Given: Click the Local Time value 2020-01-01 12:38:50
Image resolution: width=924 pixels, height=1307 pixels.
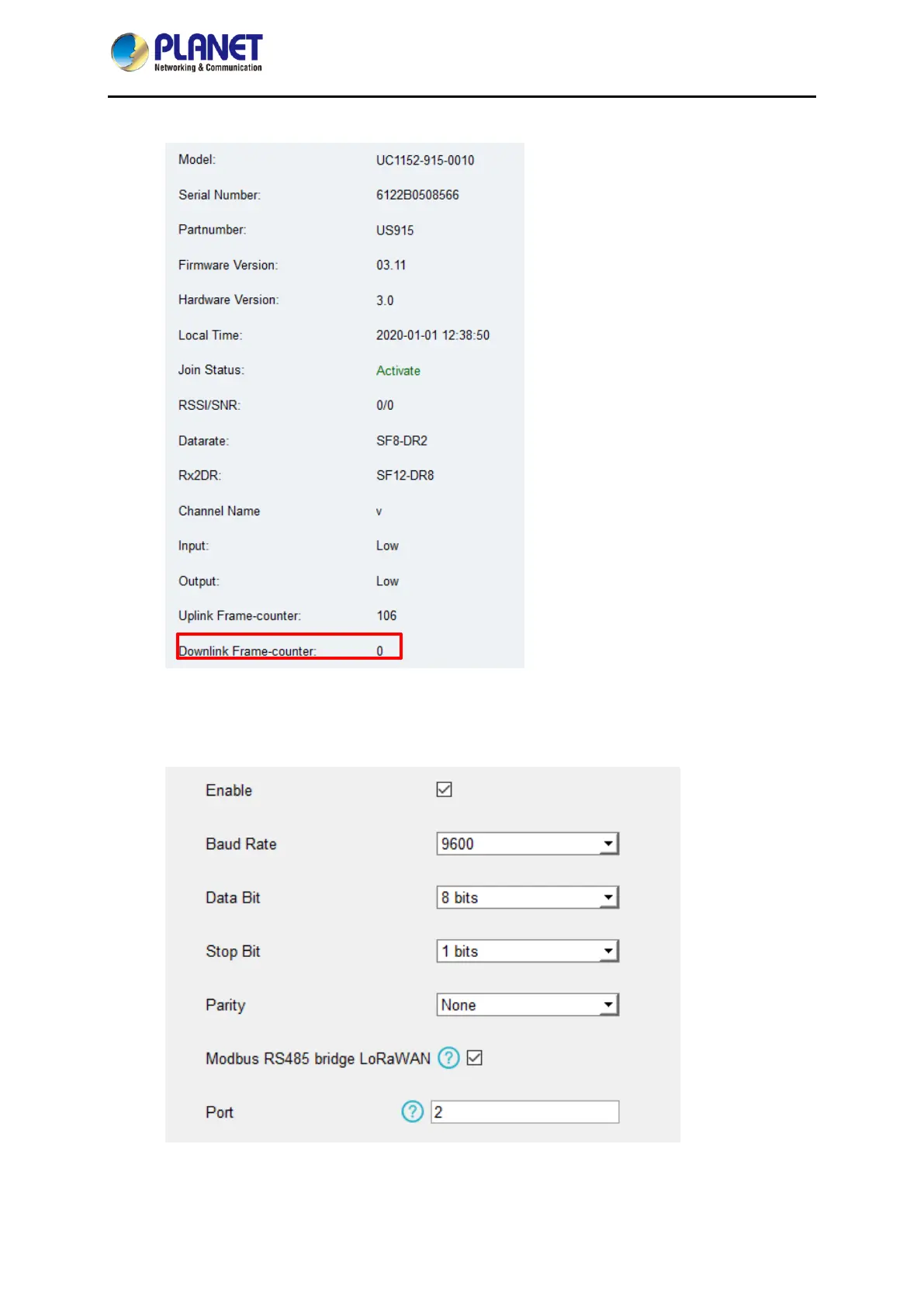Looking at the screenshot, I should click(x=433, y=335).
